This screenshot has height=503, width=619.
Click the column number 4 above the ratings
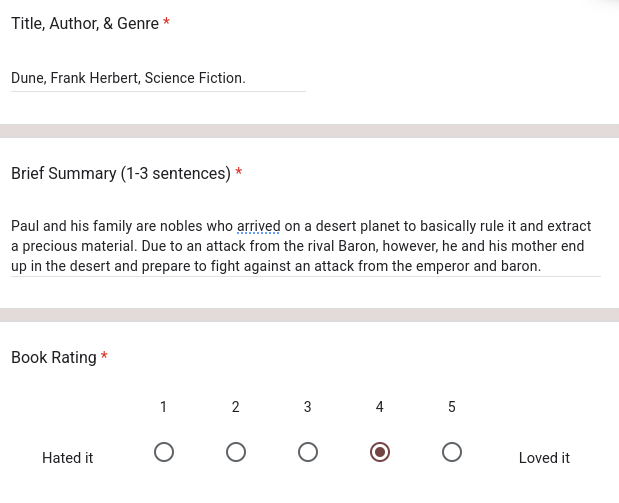[380, 407]
